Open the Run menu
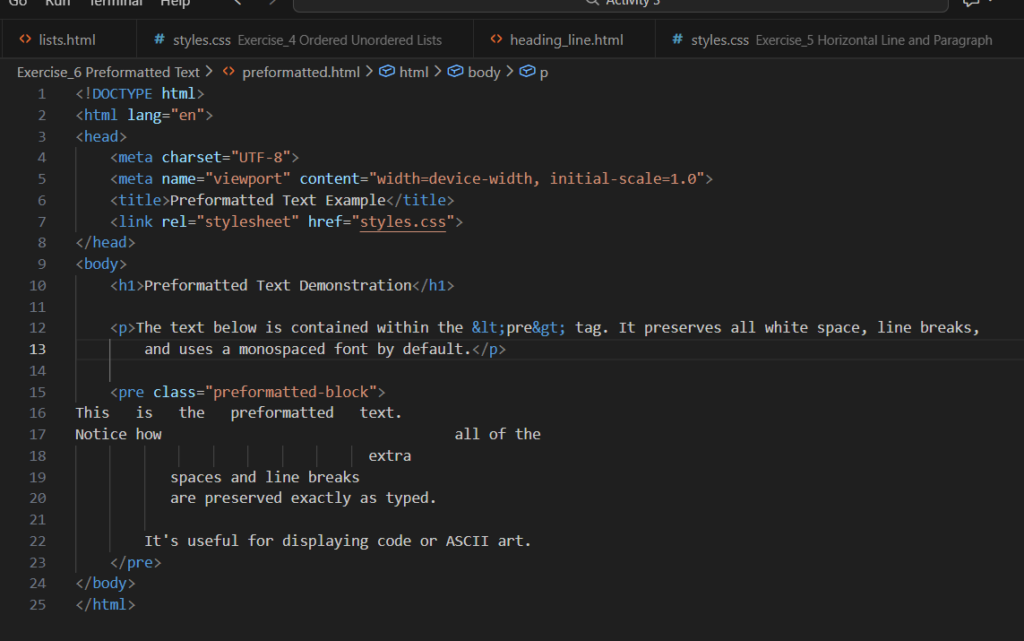 click(x=57, y=3)
